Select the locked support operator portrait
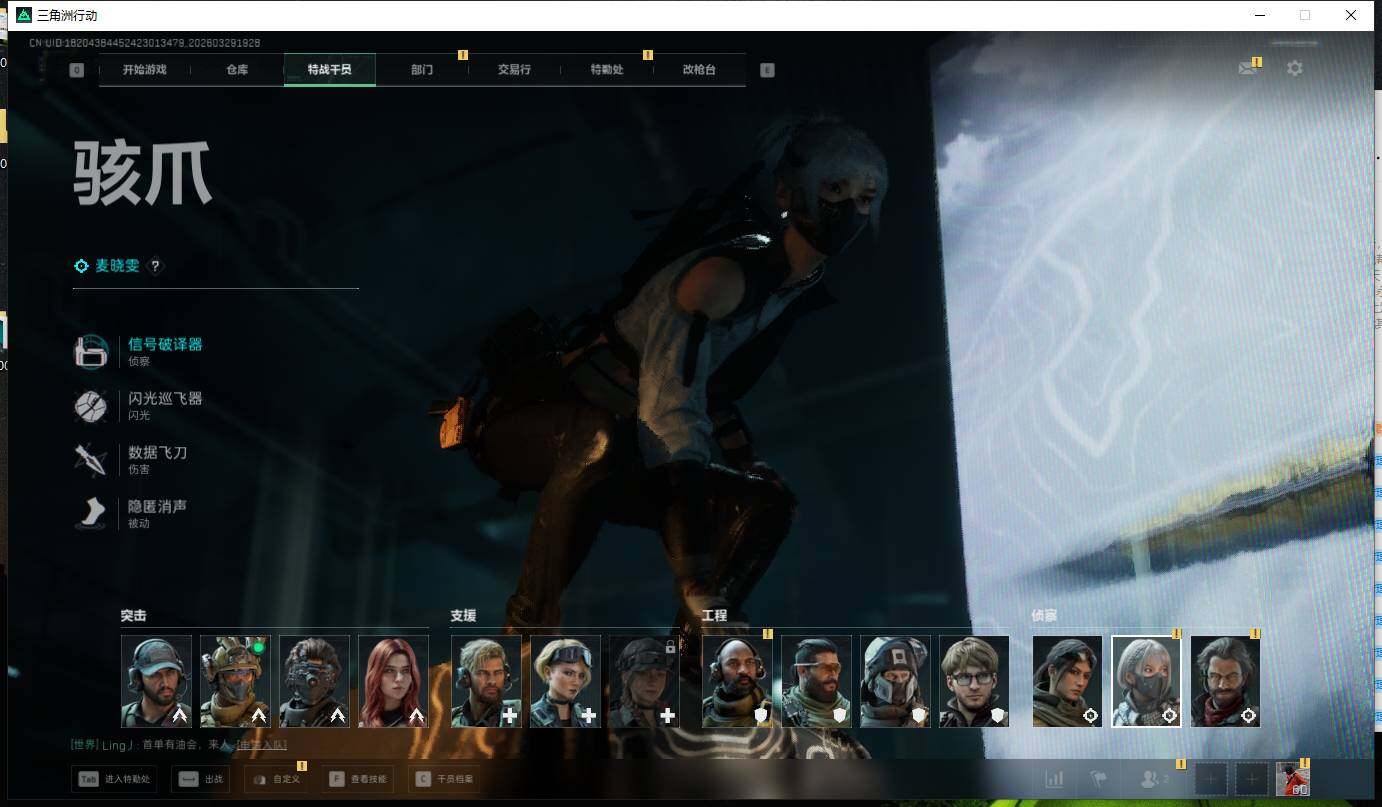This screenshot has width=1382, height=807. tap(644, 681)
